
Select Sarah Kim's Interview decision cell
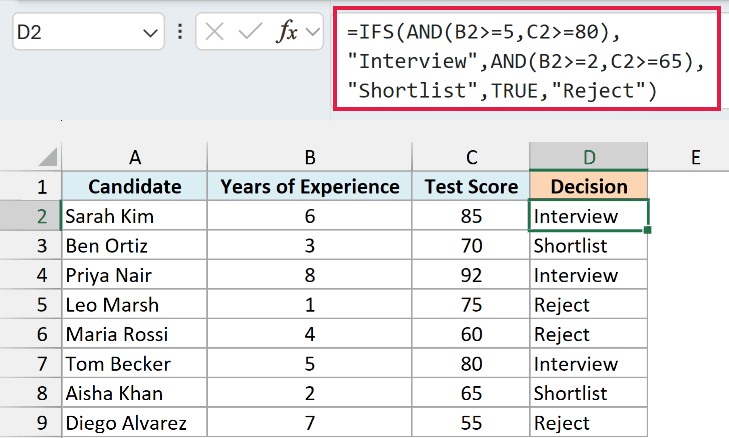point(589,216)
